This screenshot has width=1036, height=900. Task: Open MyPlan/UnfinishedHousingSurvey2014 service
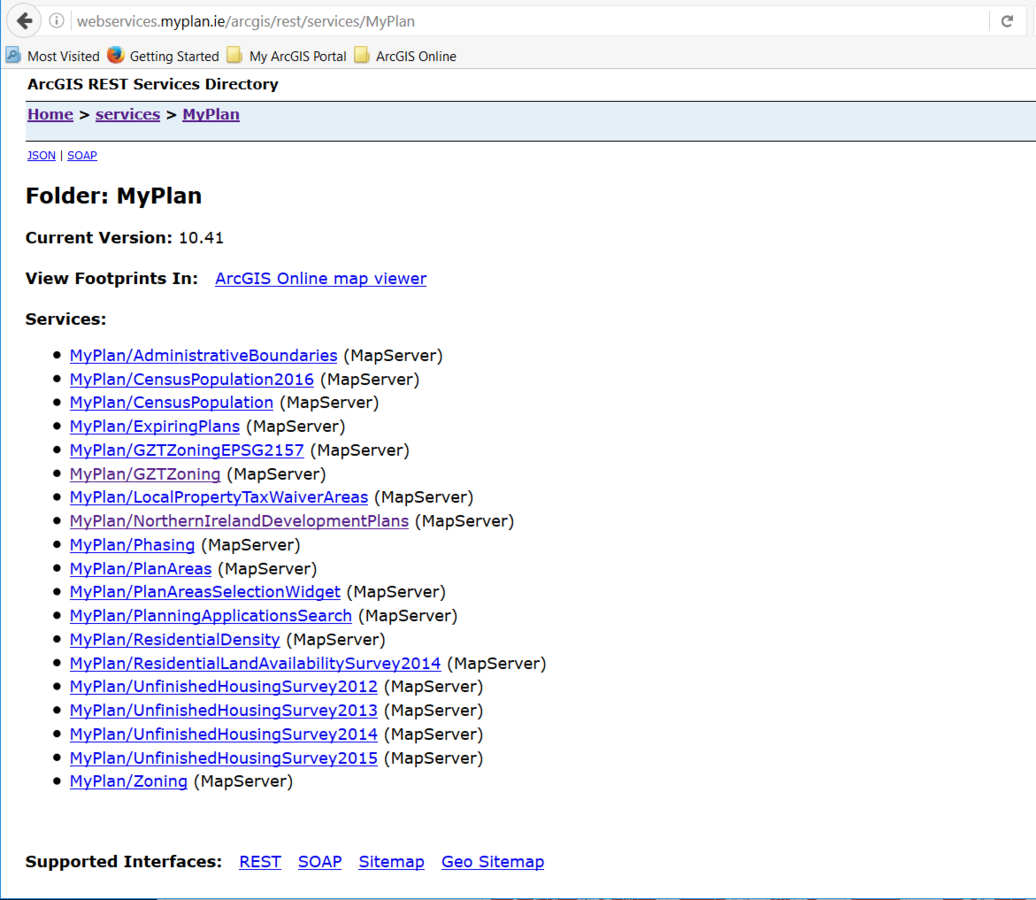point(223,734)
